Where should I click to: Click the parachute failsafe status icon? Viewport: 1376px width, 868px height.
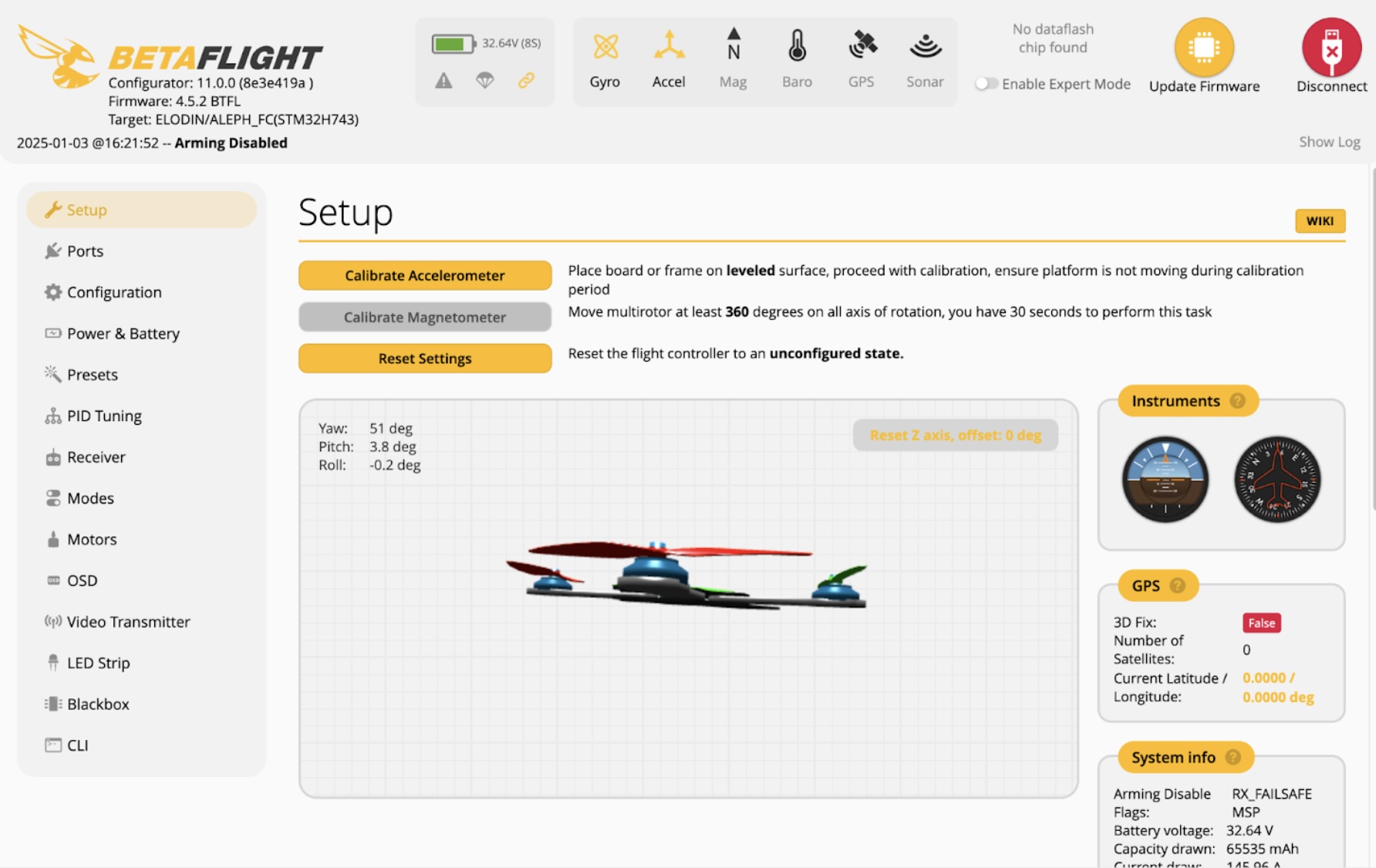[484, 80]
